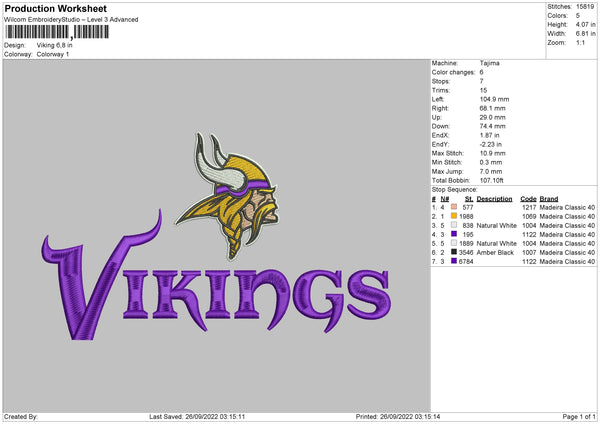
Task: Click the Description column header
Action: (494, 199)
